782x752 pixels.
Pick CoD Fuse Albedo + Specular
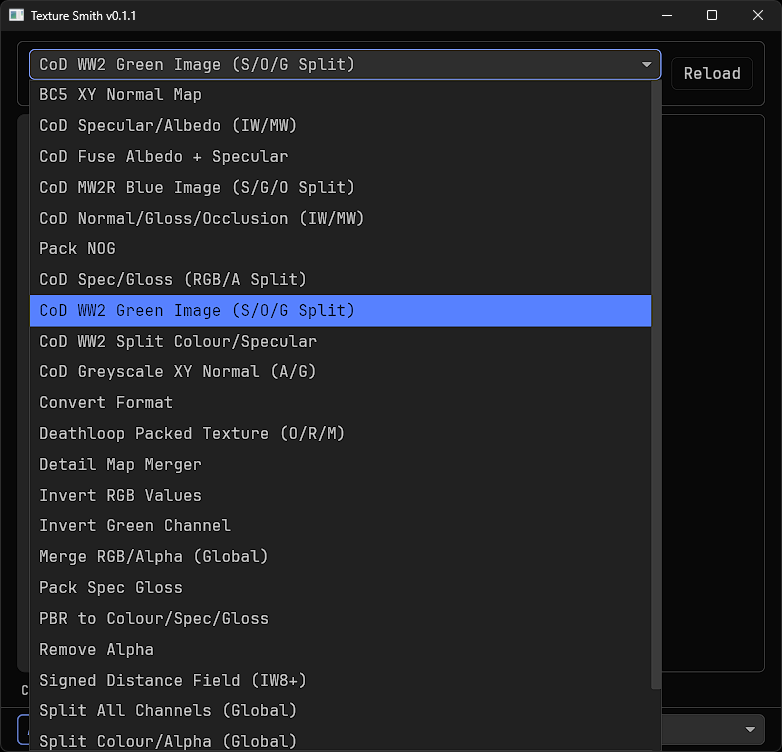[x=340, y=157]
